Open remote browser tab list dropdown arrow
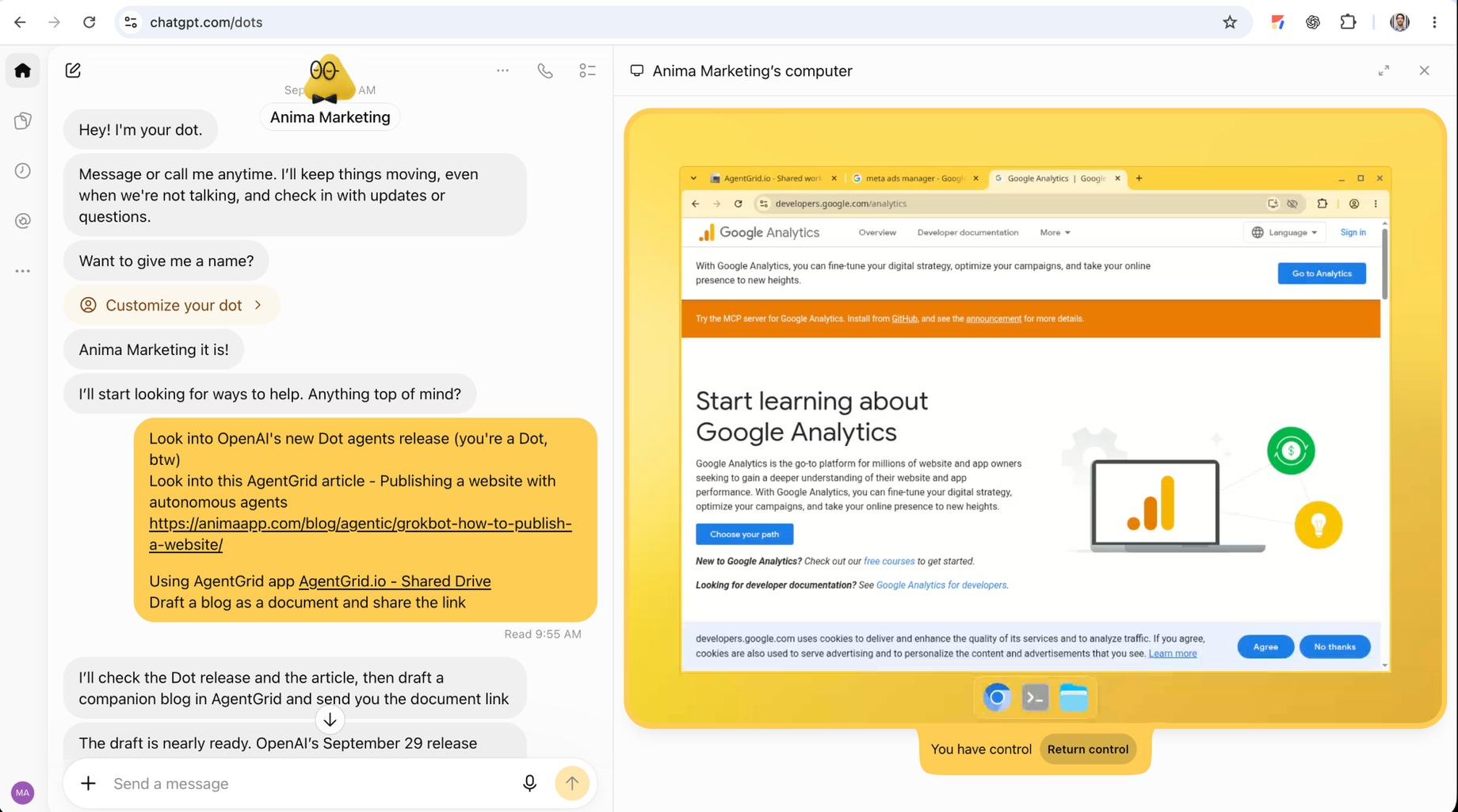 [x=693, y=178]
